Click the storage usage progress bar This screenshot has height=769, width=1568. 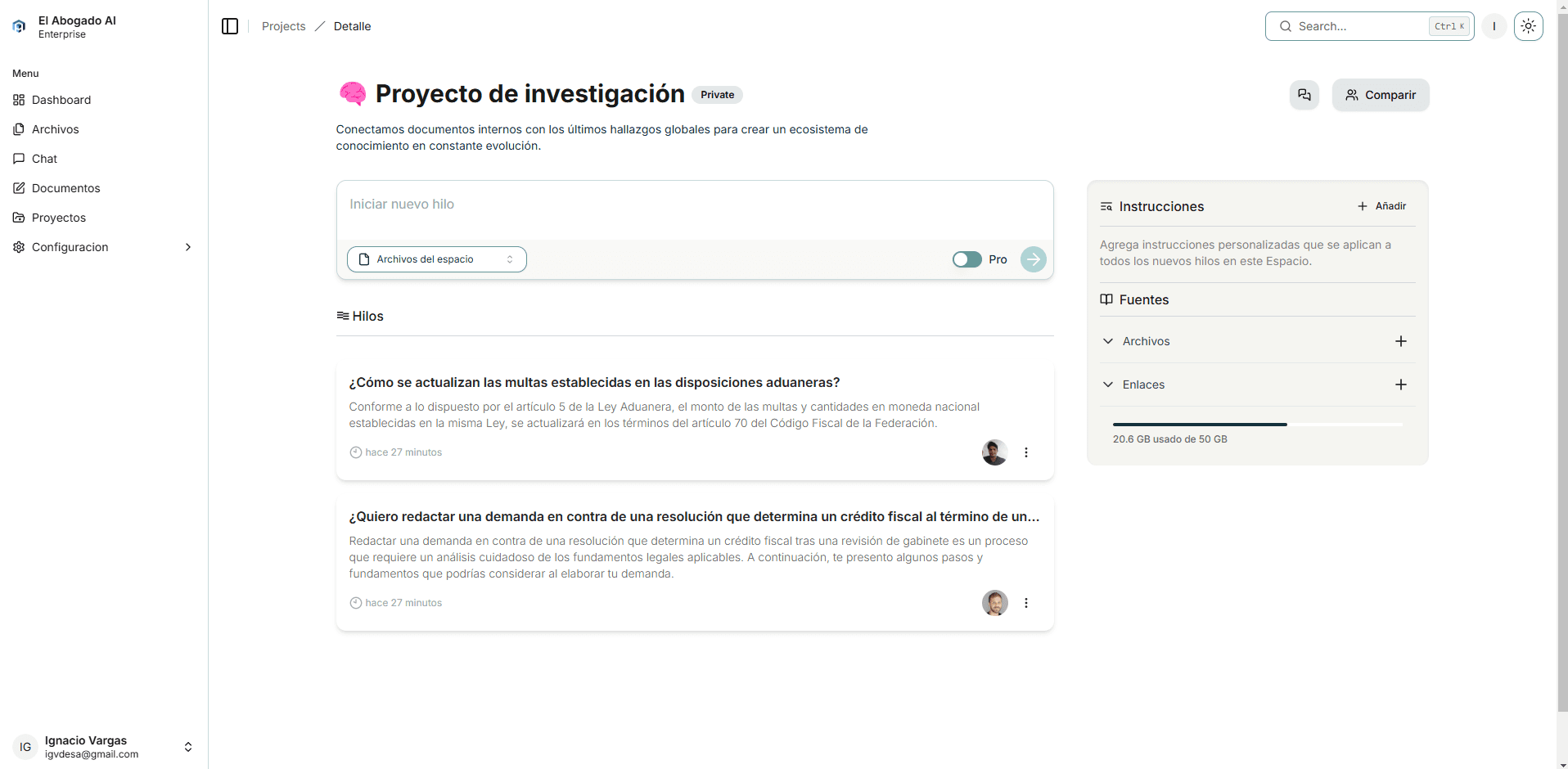1257,425
